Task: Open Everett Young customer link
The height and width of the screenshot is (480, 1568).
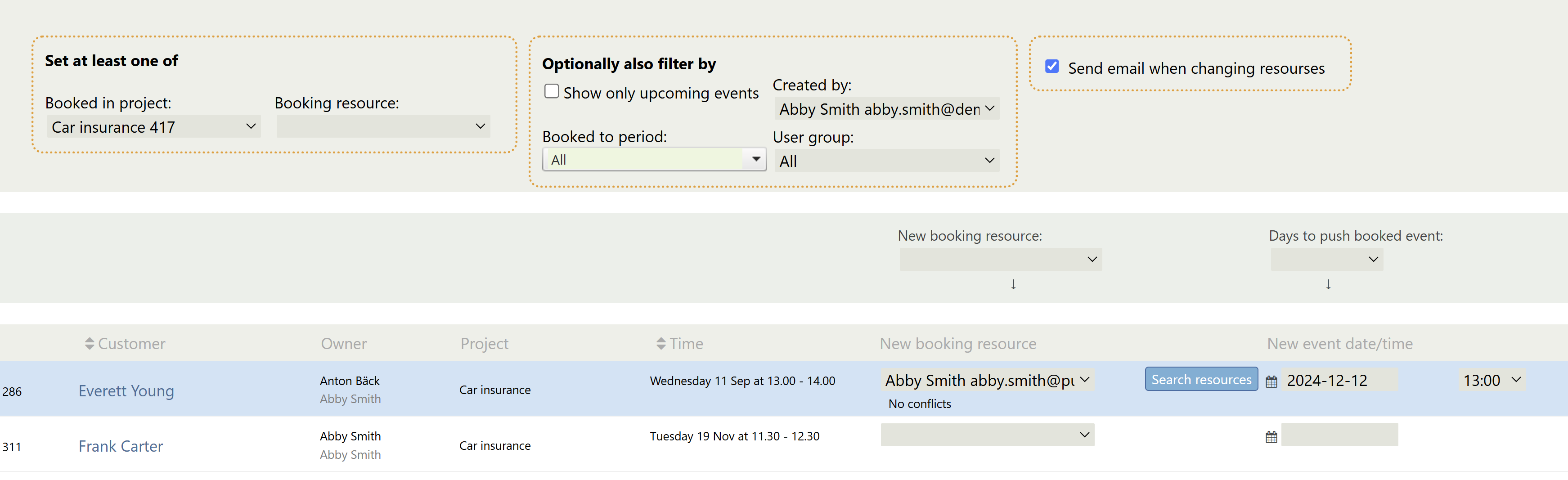Action: click(x=126, y=390)
